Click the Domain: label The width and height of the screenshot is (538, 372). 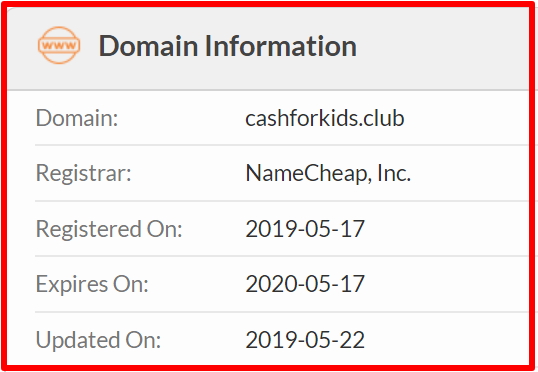pyautogui.click(x=77, y=118)
